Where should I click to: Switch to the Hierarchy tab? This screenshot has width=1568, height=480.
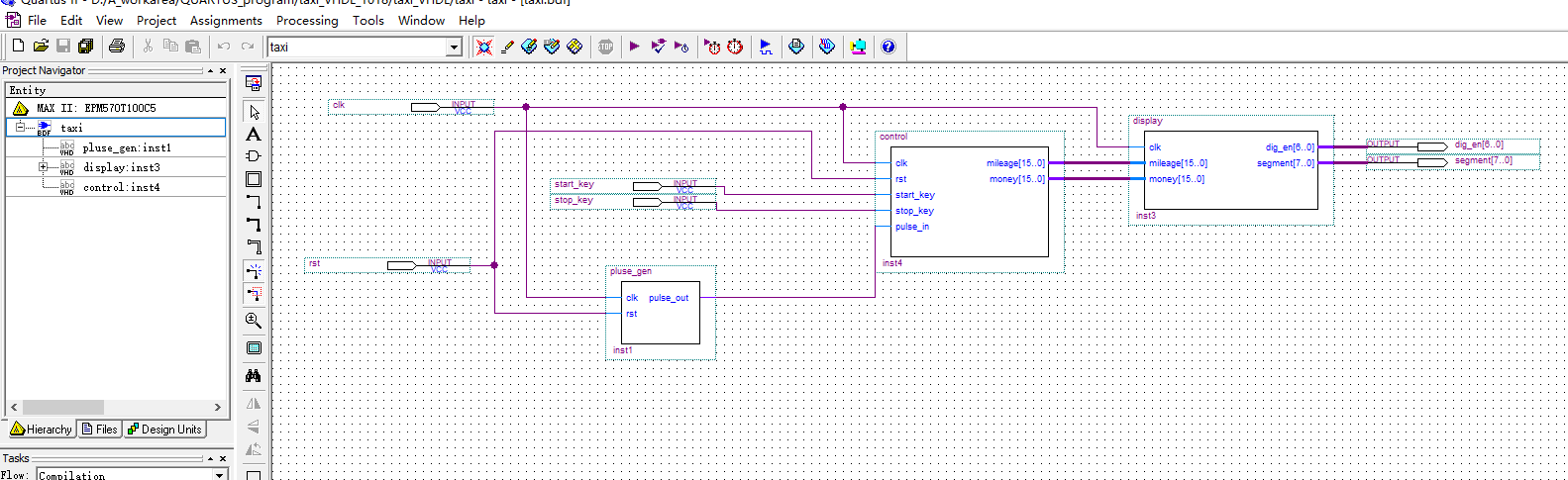(x=42, y=430)
